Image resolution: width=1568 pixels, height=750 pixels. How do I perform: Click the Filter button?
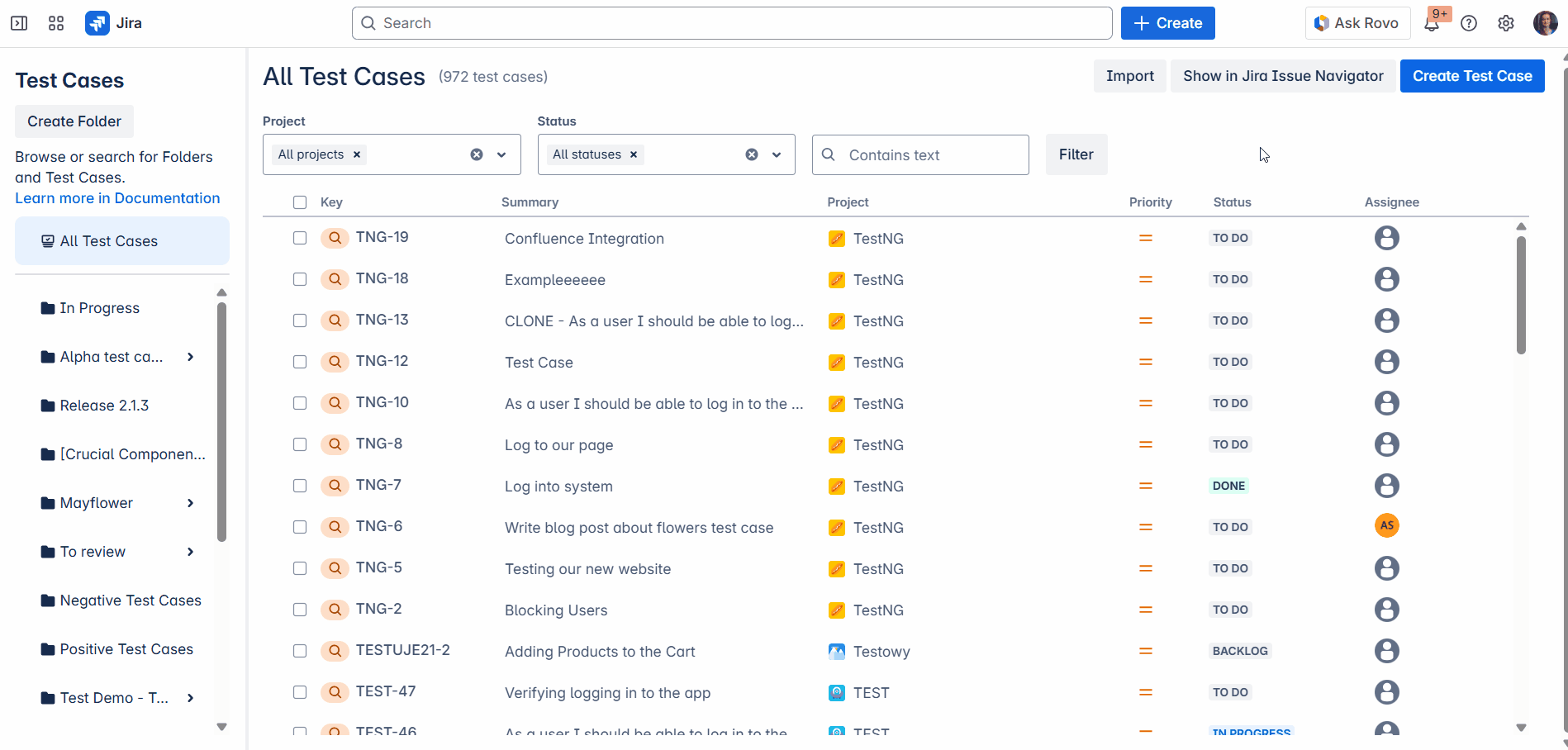click(1076, 154)
